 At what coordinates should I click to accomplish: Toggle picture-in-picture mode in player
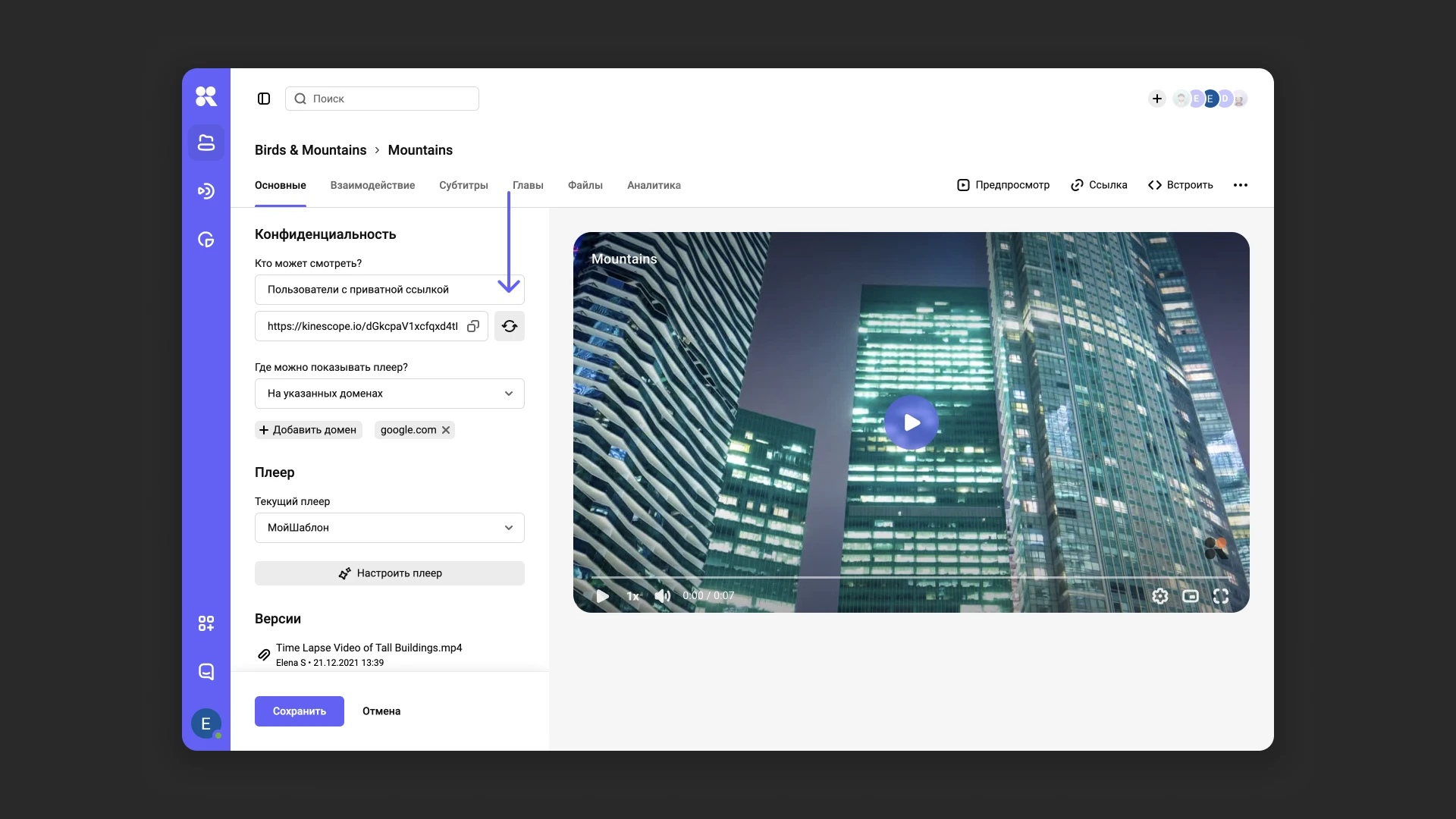point(1191,596)
